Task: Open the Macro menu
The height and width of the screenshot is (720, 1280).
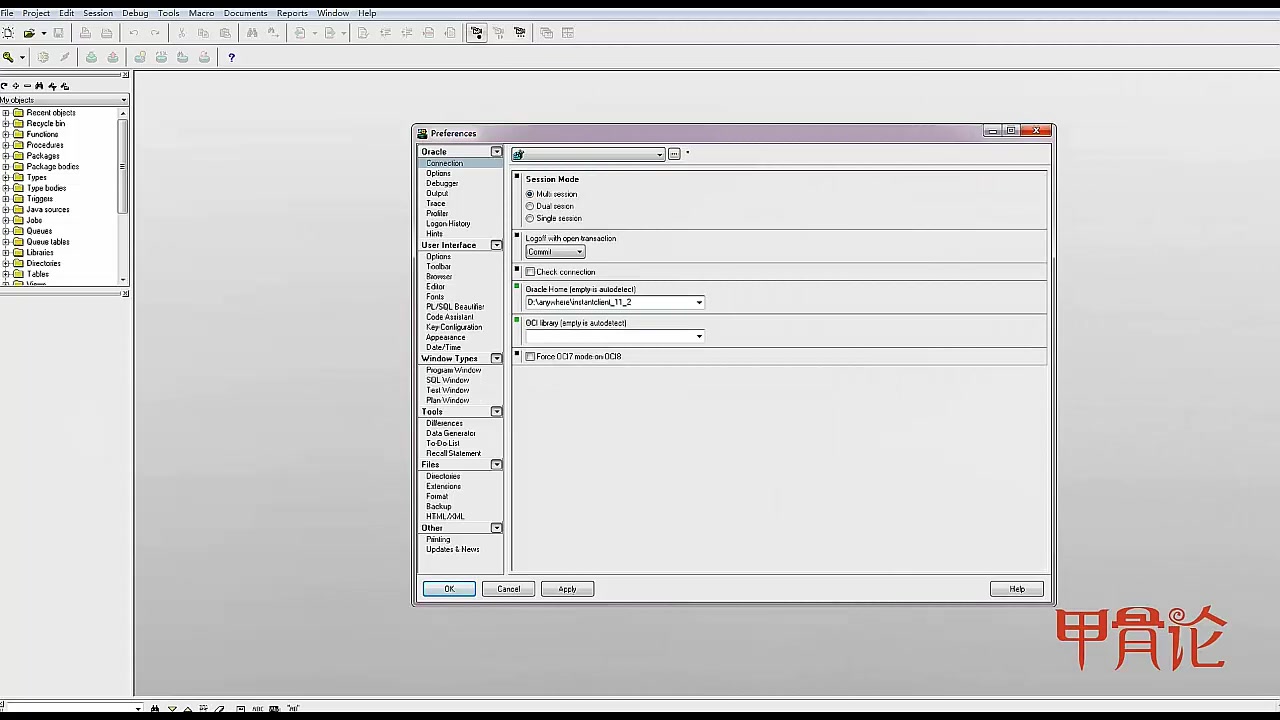Action: [x=201, y=13]
